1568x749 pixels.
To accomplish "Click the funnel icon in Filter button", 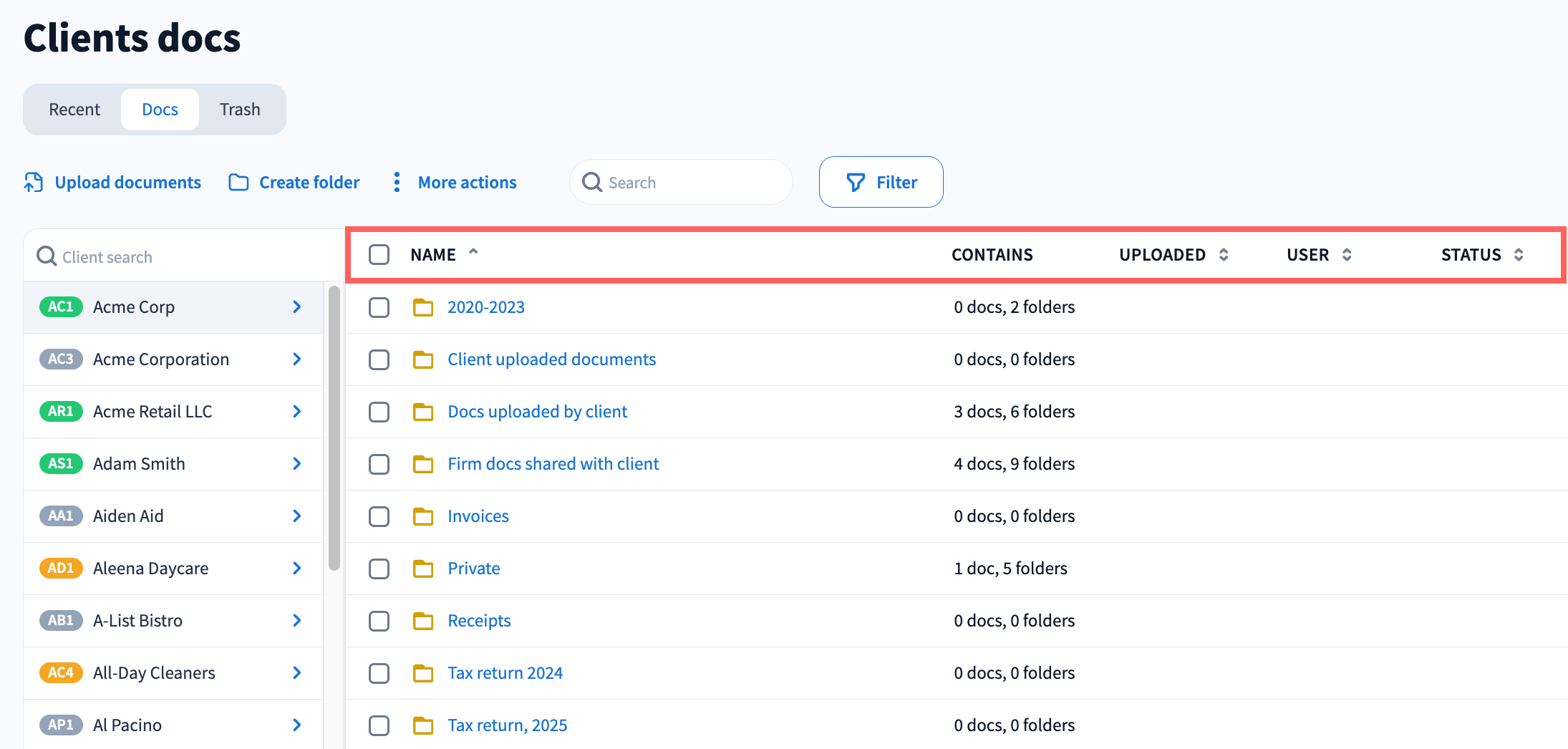I will [856, 183].
